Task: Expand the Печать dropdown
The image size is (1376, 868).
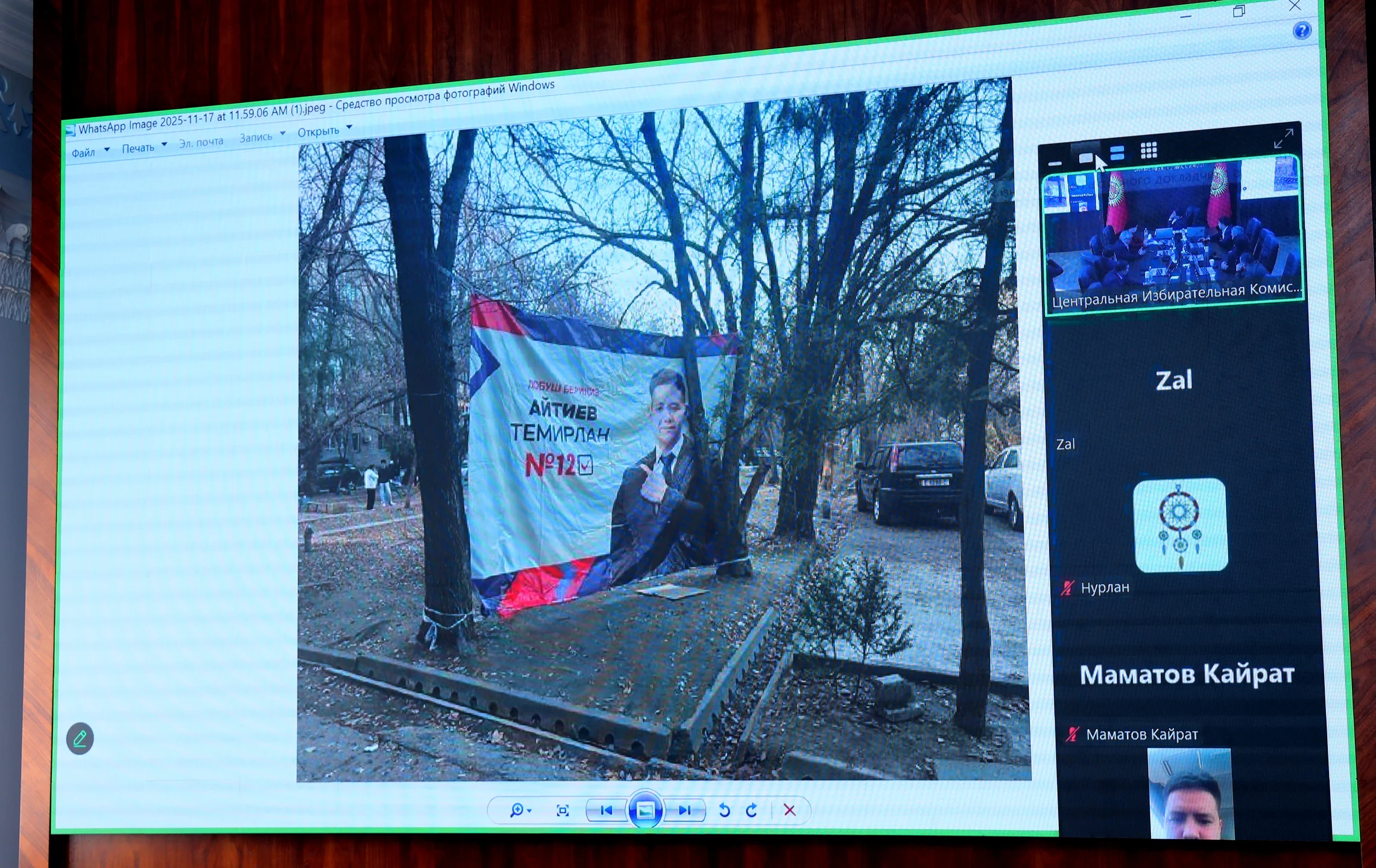Action: [x=164, y=145]
